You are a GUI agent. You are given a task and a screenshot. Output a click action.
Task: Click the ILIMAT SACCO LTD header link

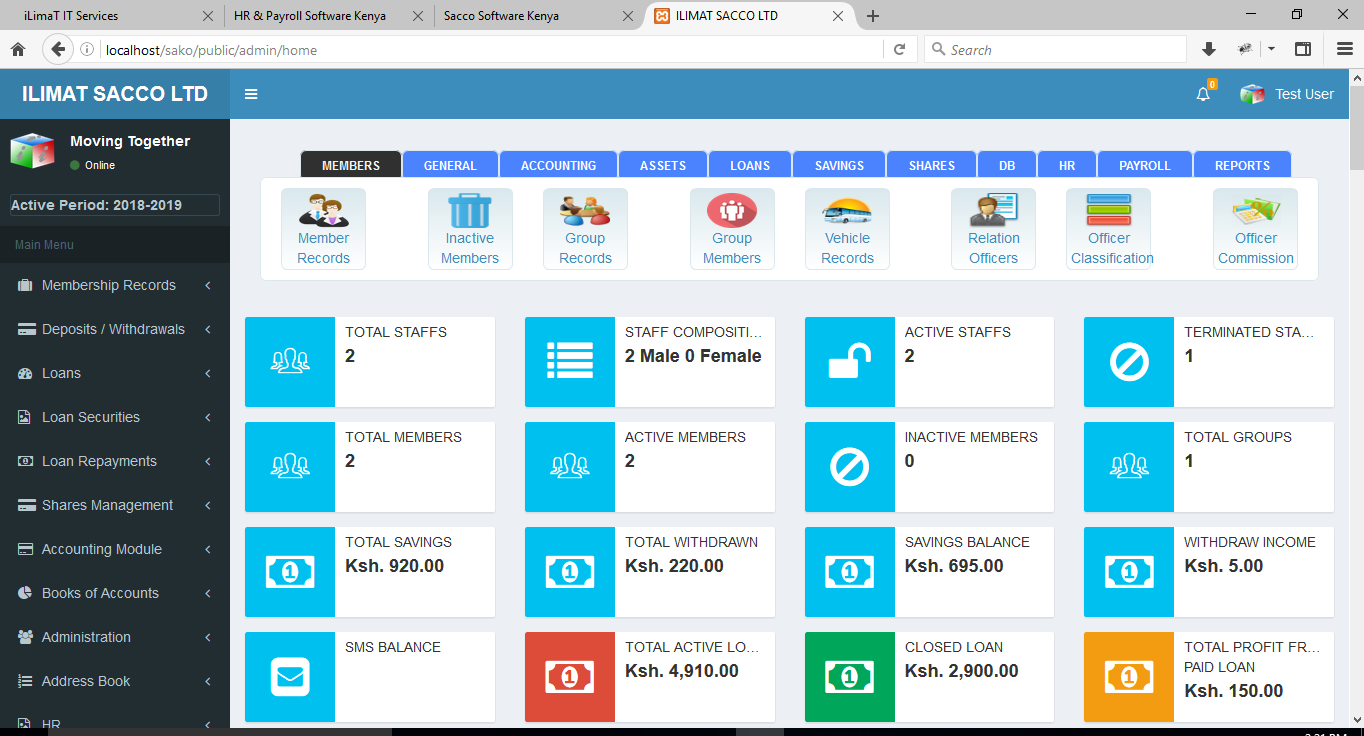click(x=115, y=94)
